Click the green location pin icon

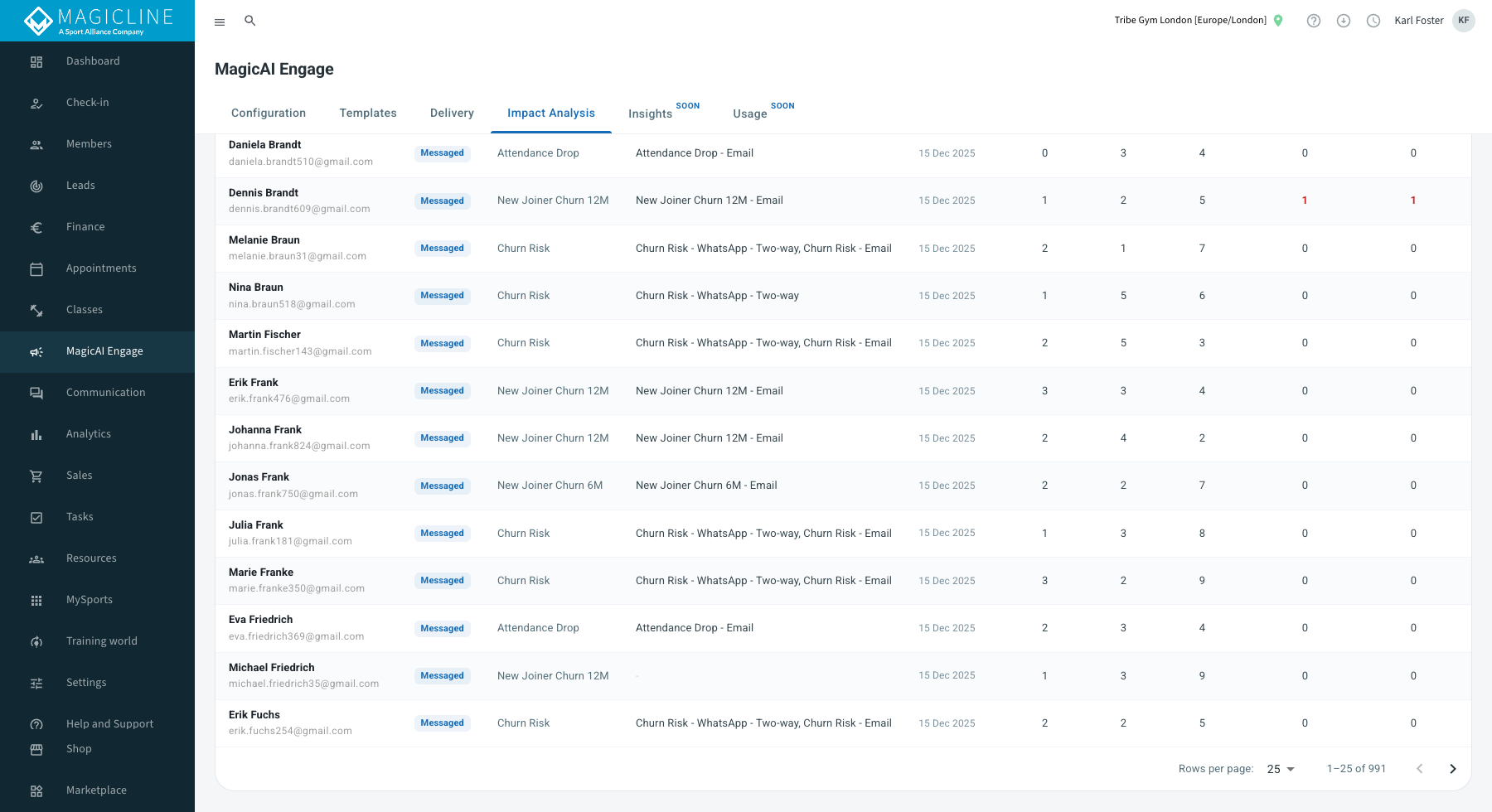pos(1278,21)
